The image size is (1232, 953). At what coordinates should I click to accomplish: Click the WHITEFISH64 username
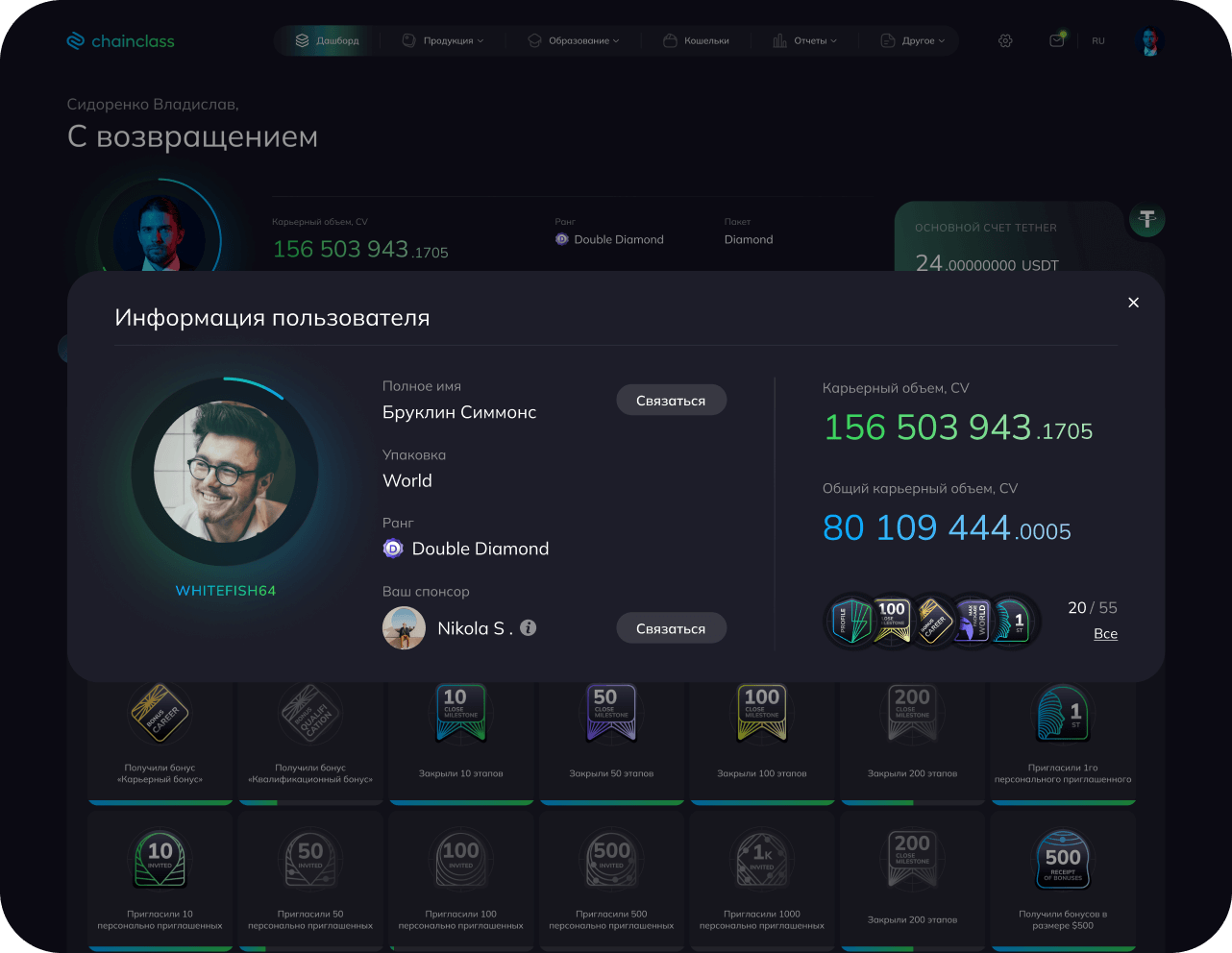point(226,591)
